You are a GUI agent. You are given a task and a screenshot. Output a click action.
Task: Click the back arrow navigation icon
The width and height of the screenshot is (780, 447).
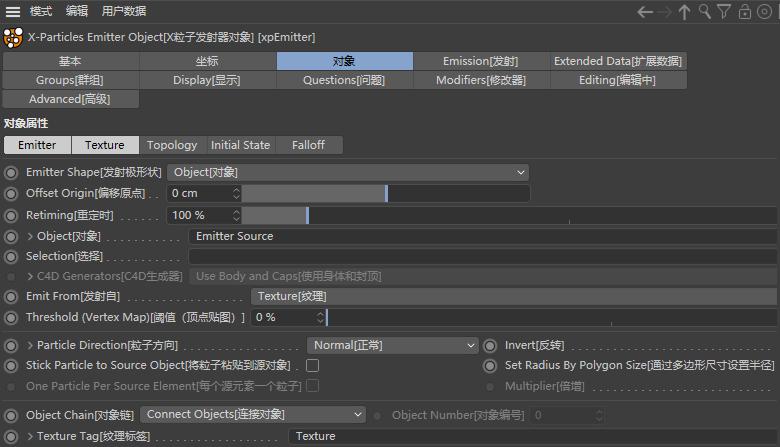coord(645,12)
